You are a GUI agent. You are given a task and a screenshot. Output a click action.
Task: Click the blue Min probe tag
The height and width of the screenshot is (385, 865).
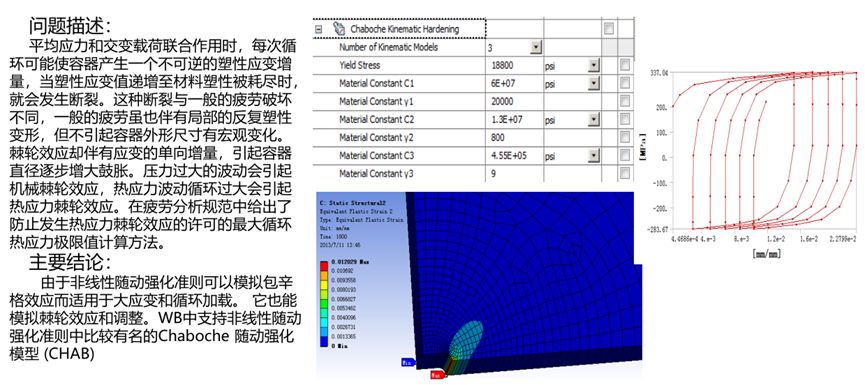pyautogui.click(x=408, y=362)
